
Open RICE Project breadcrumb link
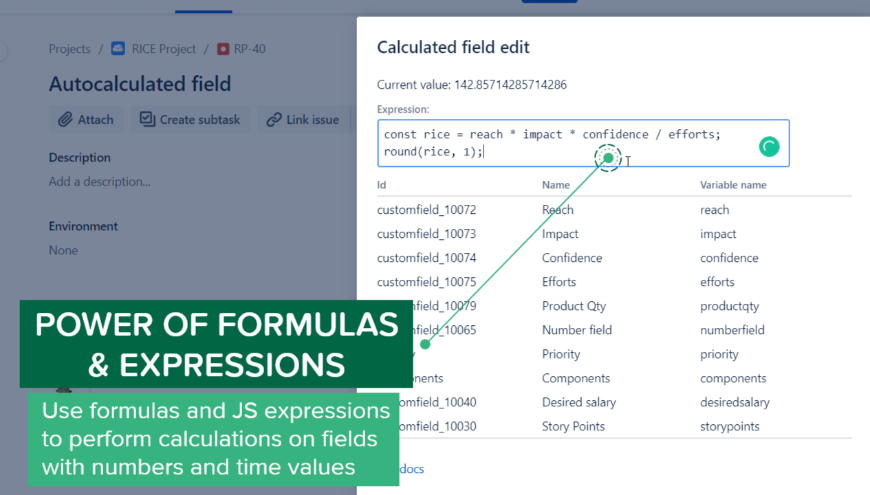164,49
